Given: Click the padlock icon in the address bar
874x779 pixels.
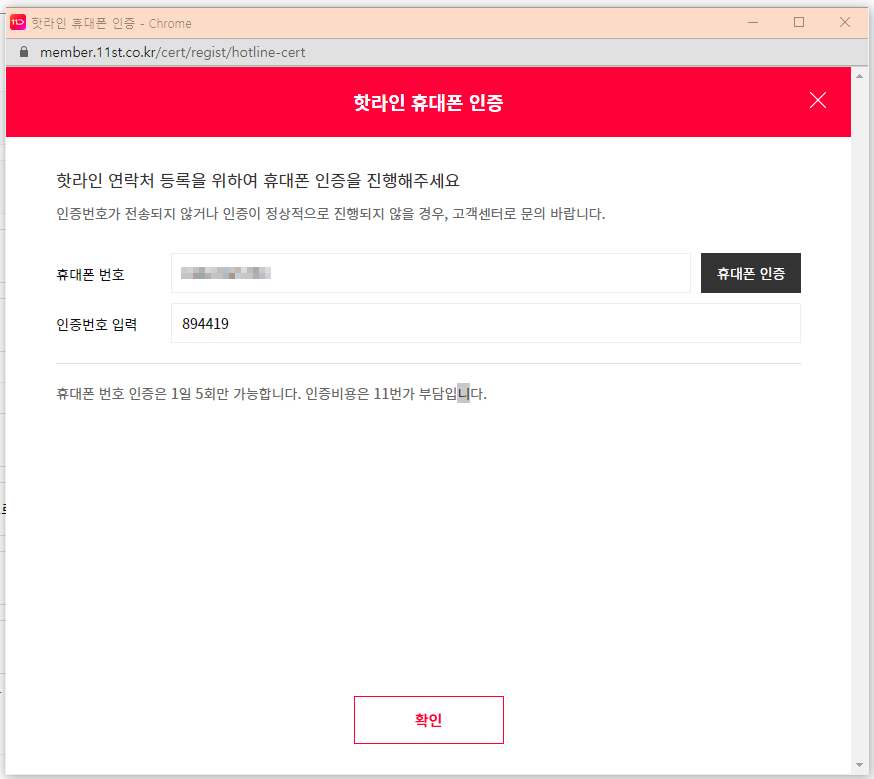Looking at the screenshot, I should [x=23, y=52].
